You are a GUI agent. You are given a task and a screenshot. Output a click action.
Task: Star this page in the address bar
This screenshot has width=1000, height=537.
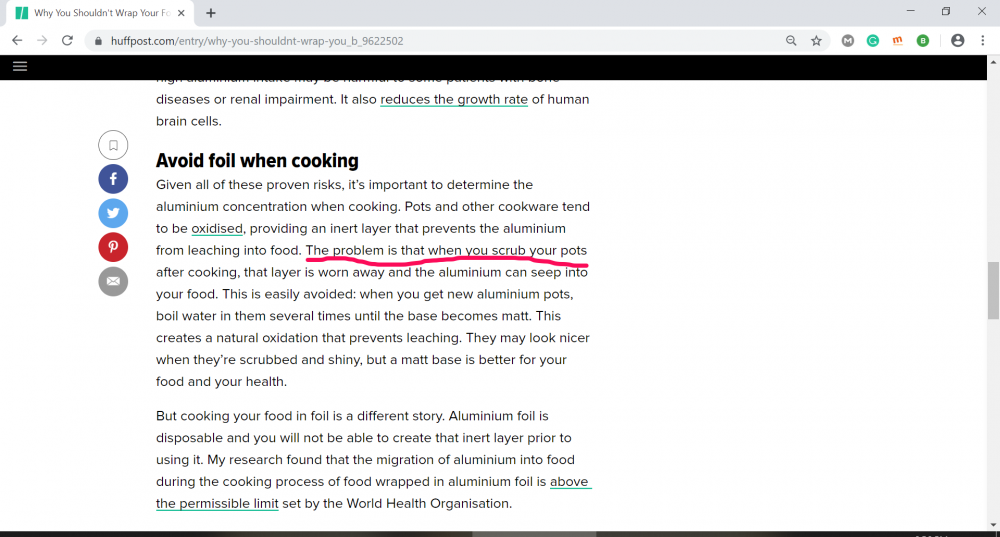(816, 41)
